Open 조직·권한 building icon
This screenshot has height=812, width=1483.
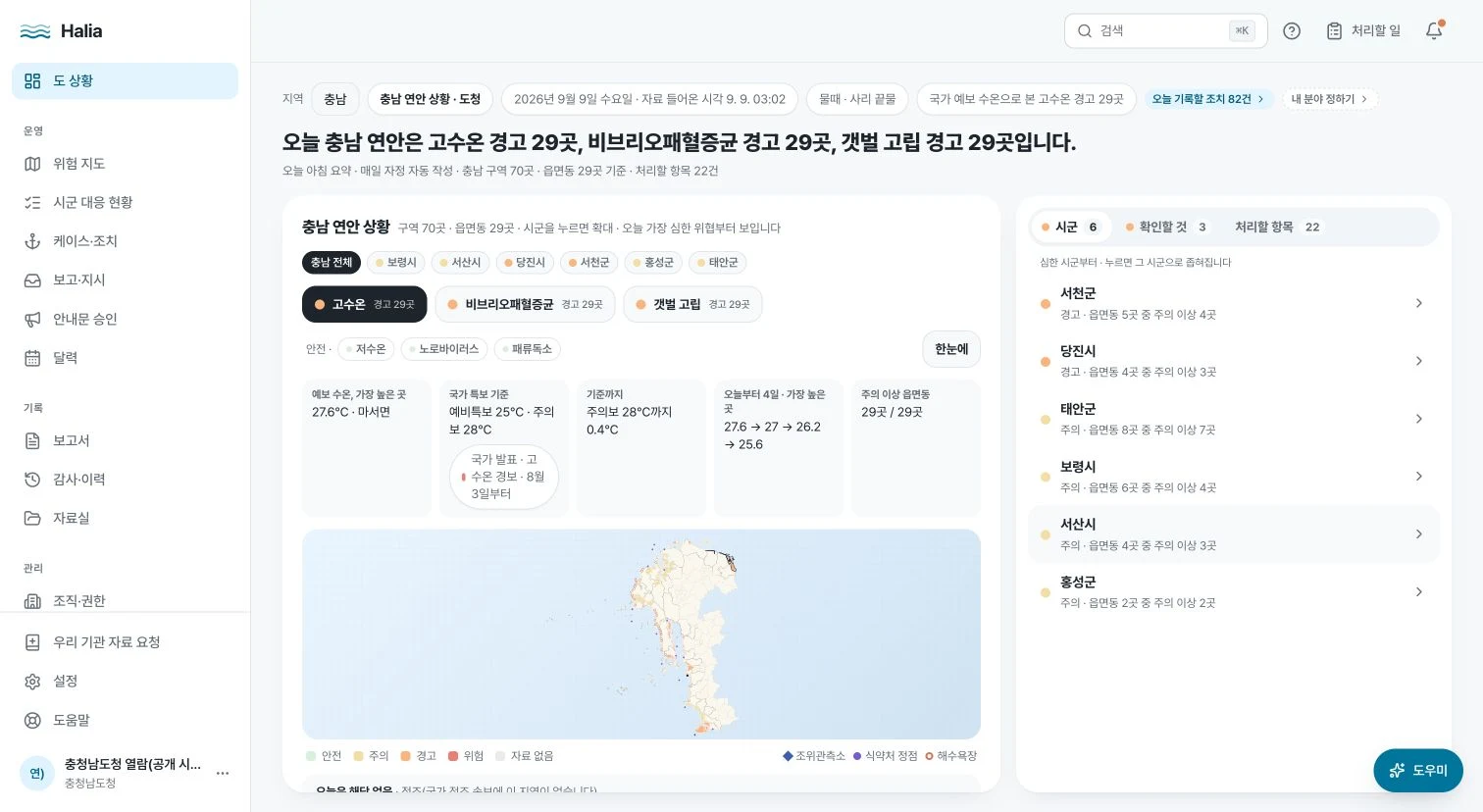coord(32,600)
